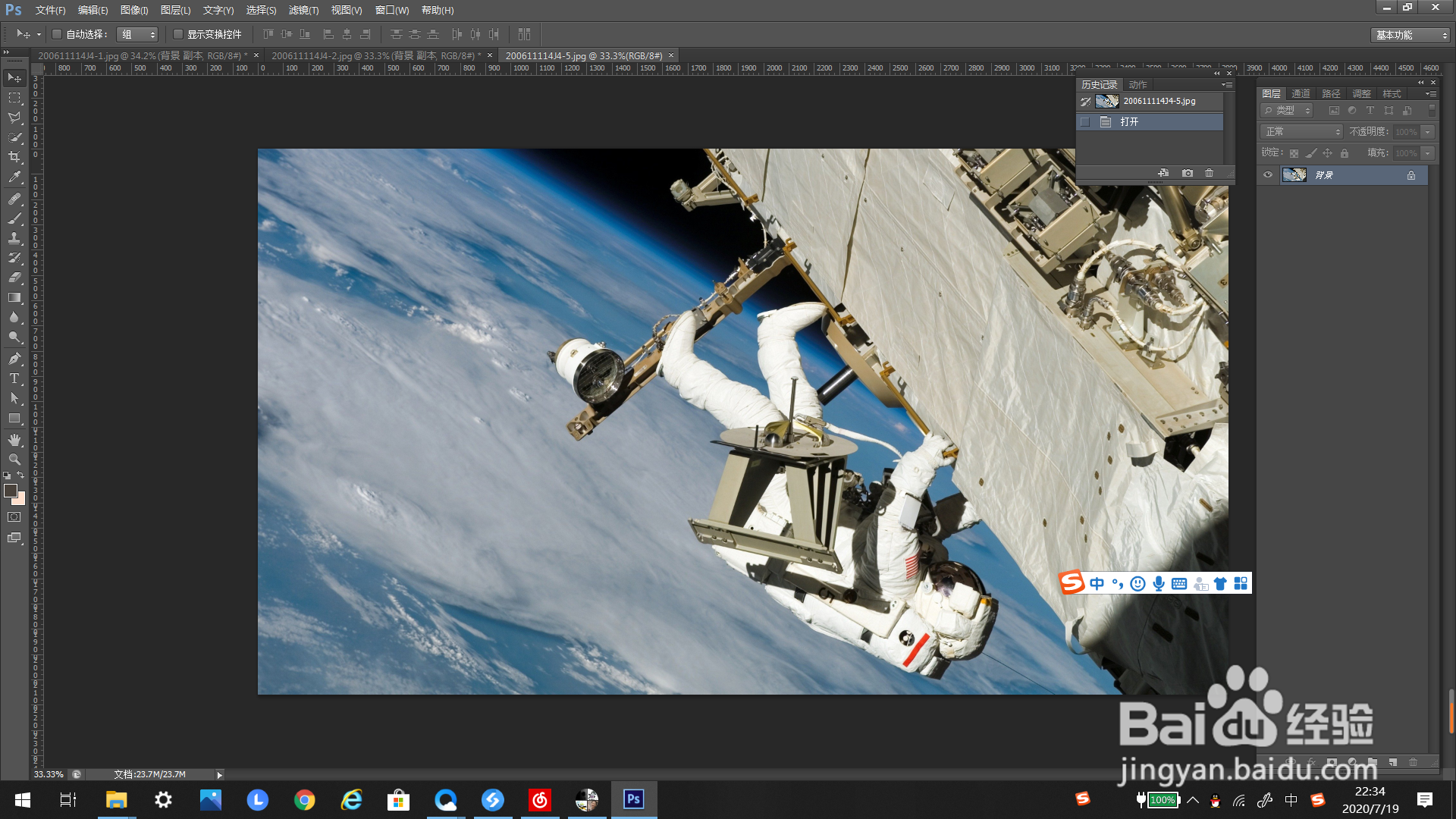The width and height of the screenshot is (1456, 819).
Task: Click the foreground color swatch
Action: click(11, 491)
